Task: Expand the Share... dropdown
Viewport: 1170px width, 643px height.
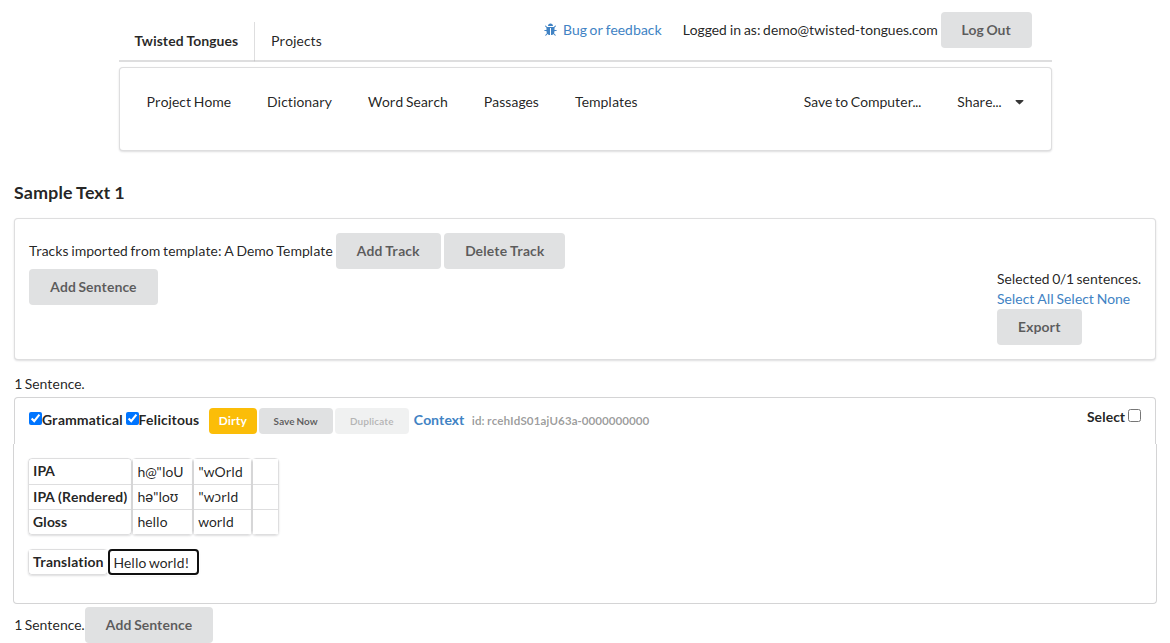Action: (x=989, y=102)
